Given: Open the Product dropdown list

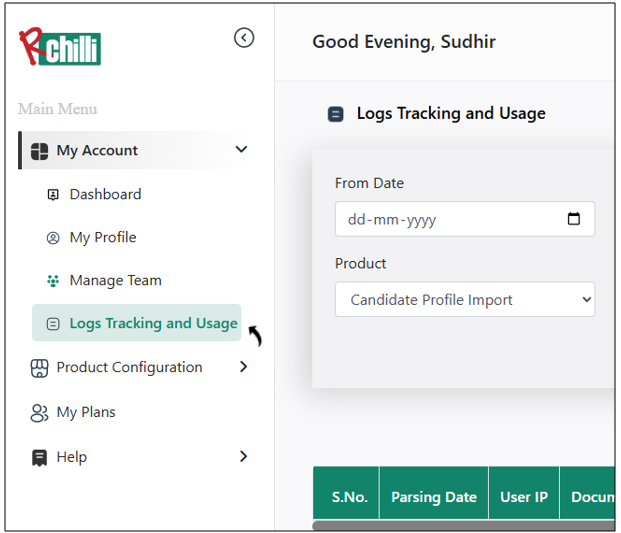Looking at the screenshot, I should (x=464, y=300).
